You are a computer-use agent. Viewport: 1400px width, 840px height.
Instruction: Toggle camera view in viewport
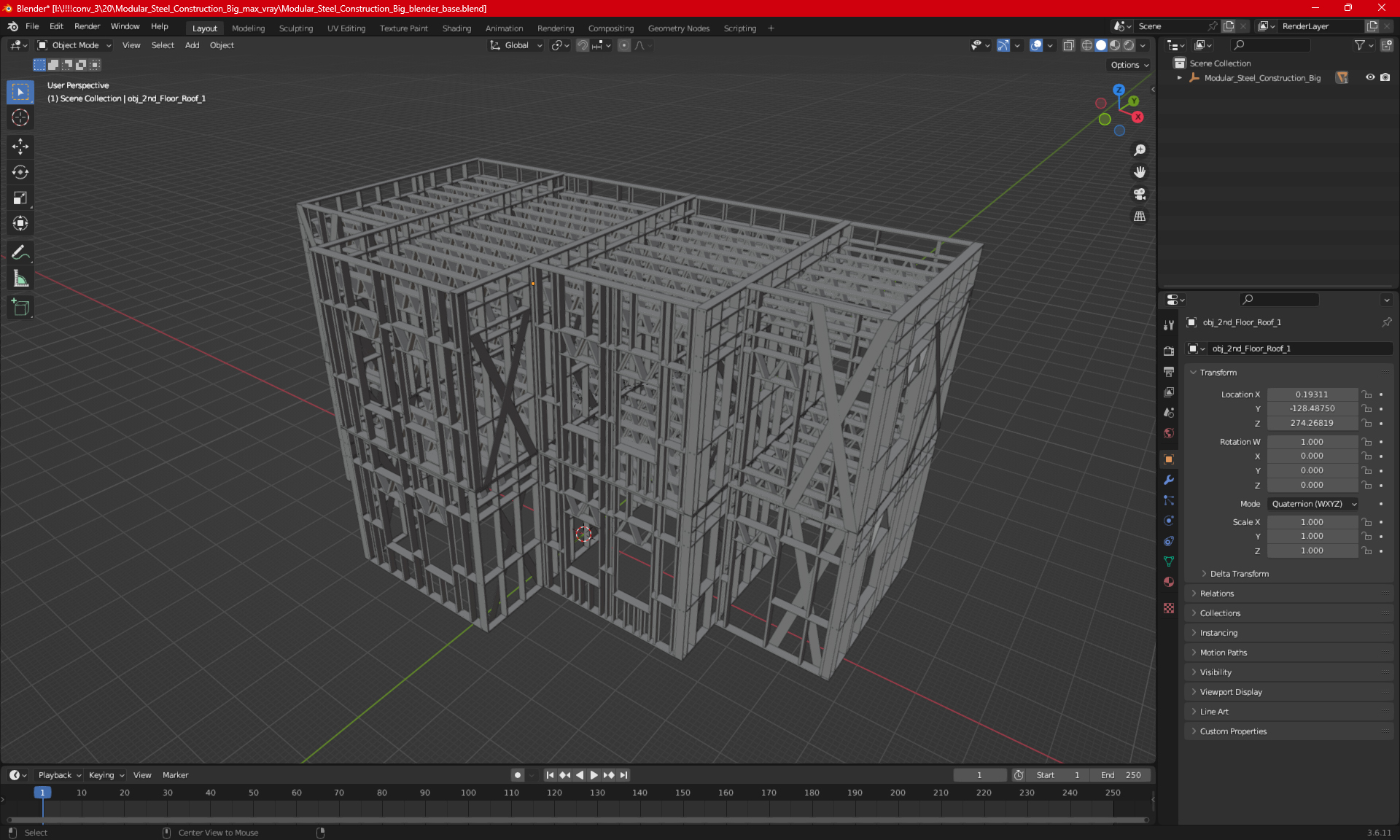point(1140,194)
